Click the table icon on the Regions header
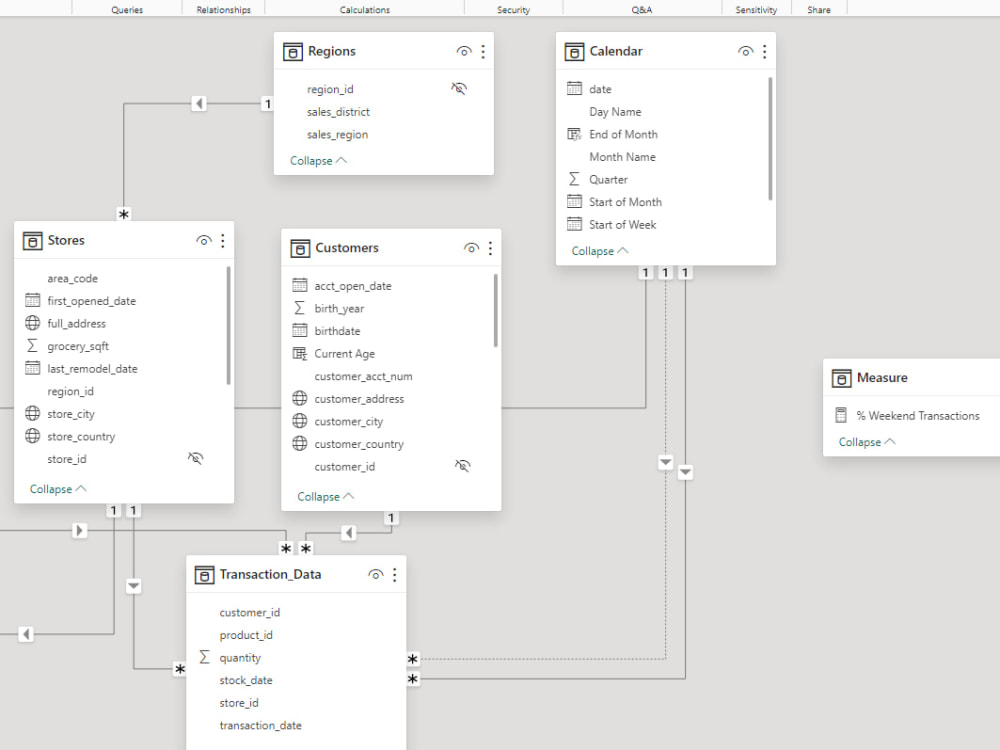Image resolution: width=1000 pixels, height=750 pixels. click(293, 50)
